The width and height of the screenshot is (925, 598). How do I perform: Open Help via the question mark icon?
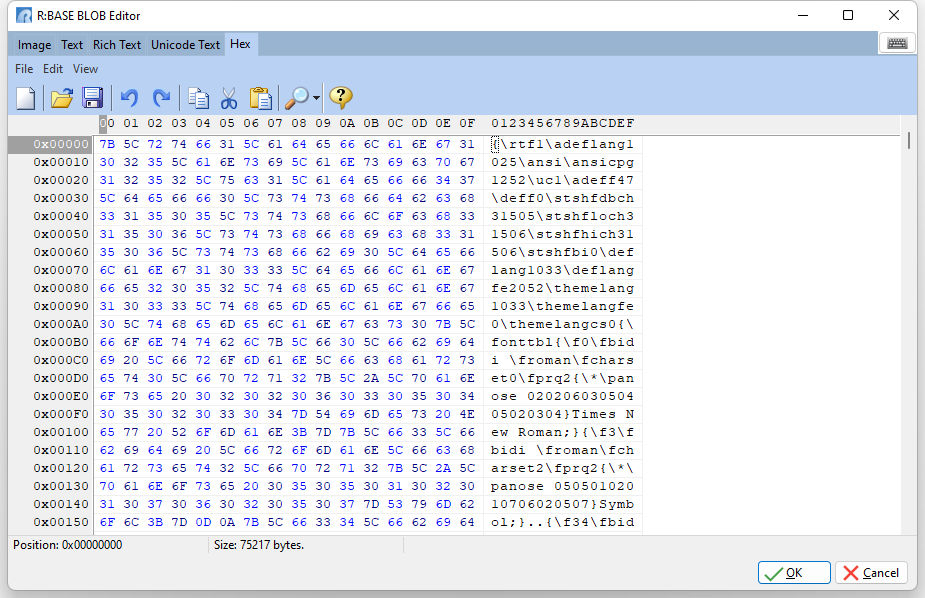point(341,98)
